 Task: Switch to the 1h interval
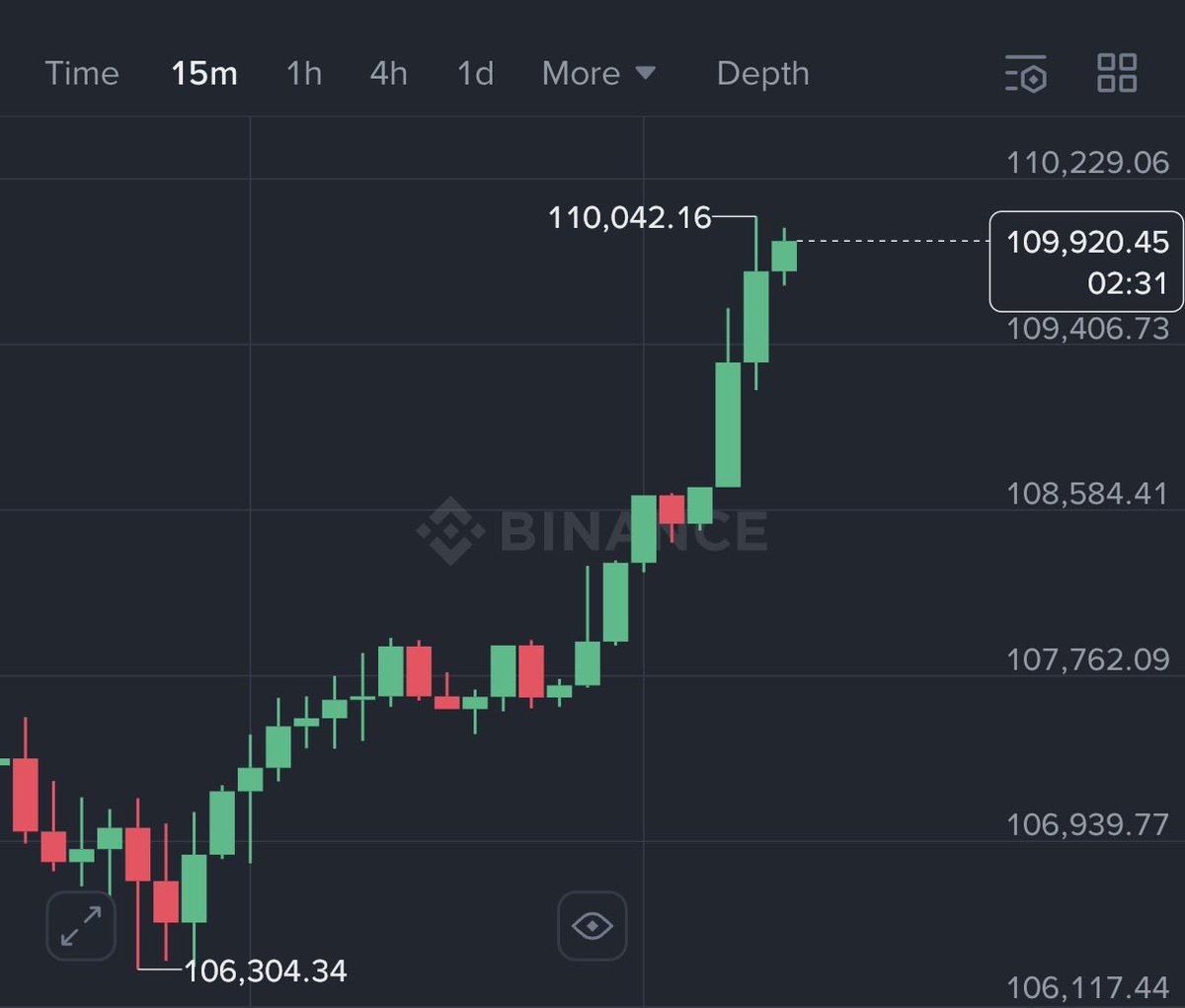click(304, 73)
